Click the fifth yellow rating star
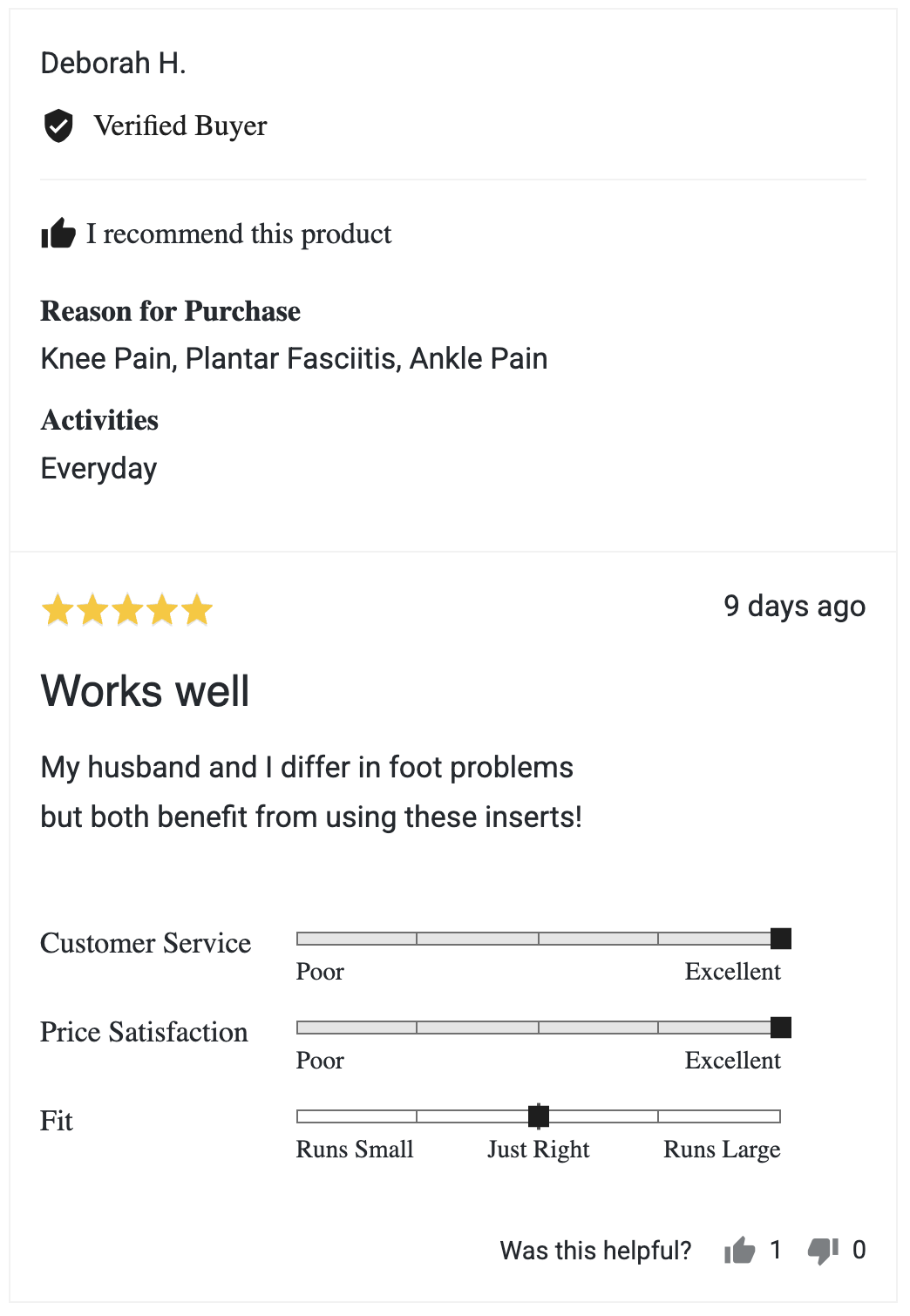 coord(197,610)
